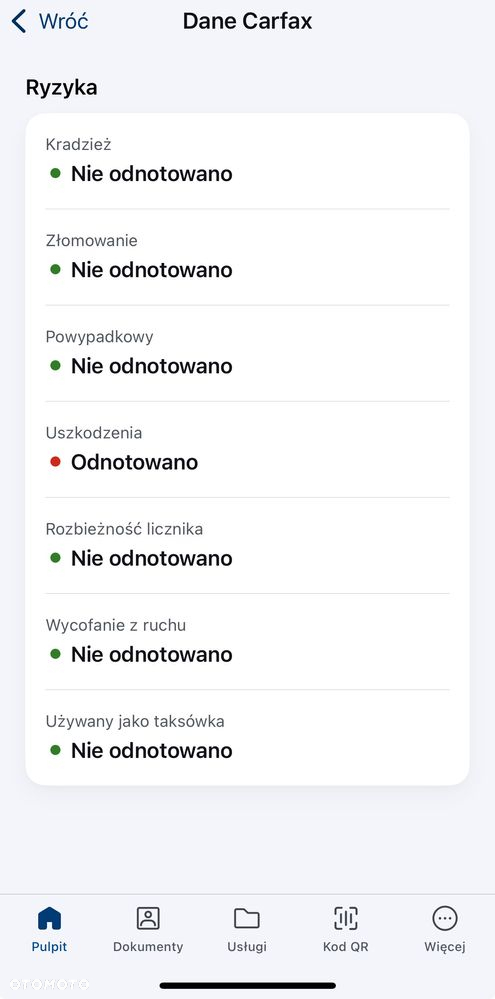Click the Dane Carfax title

[x=247, y=21]
